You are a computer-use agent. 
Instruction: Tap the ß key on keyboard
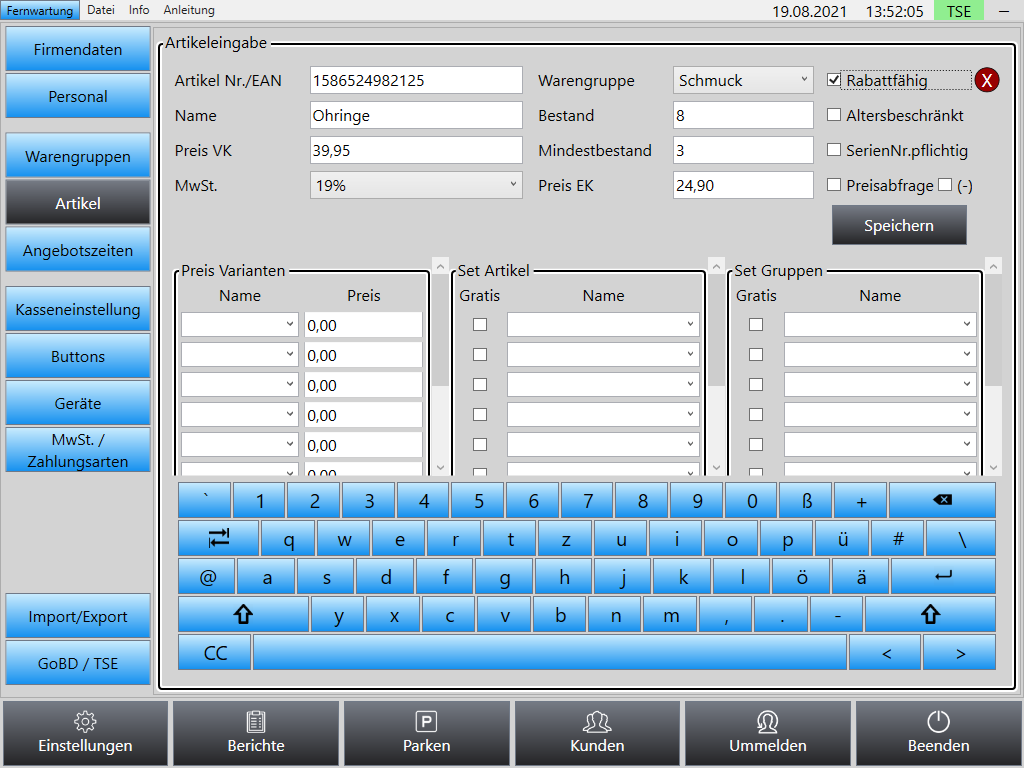(x=807, y=500)
